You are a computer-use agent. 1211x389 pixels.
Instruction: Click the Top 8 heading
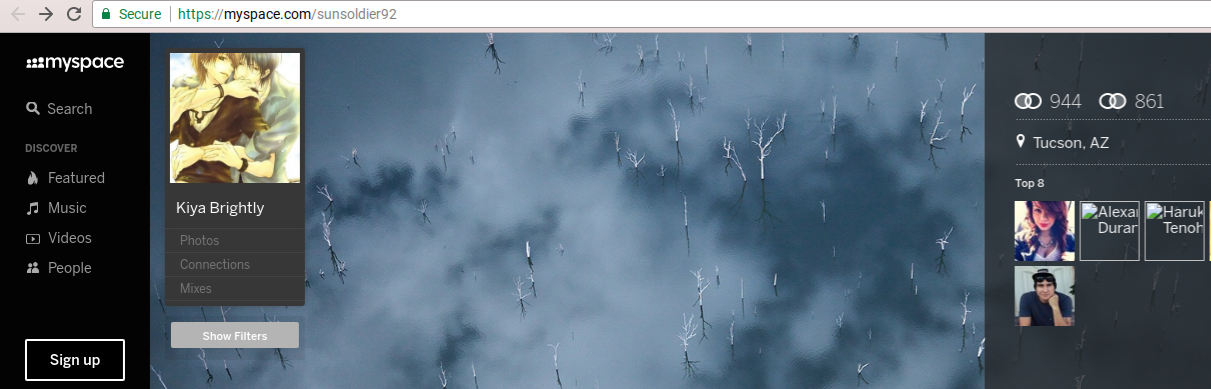tap(1030, 183)
